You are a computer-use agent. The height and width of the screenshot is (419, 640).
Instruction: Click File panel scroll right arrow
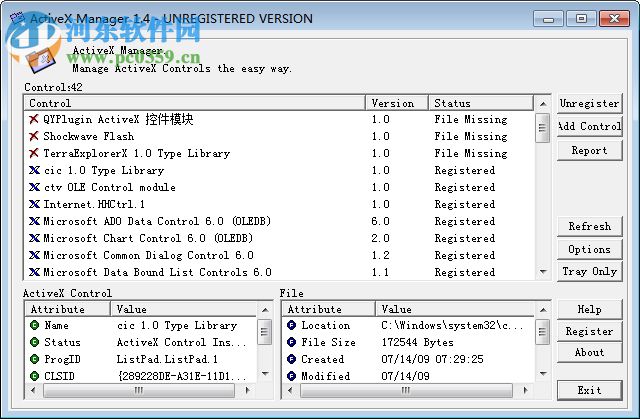pos(525,390)
